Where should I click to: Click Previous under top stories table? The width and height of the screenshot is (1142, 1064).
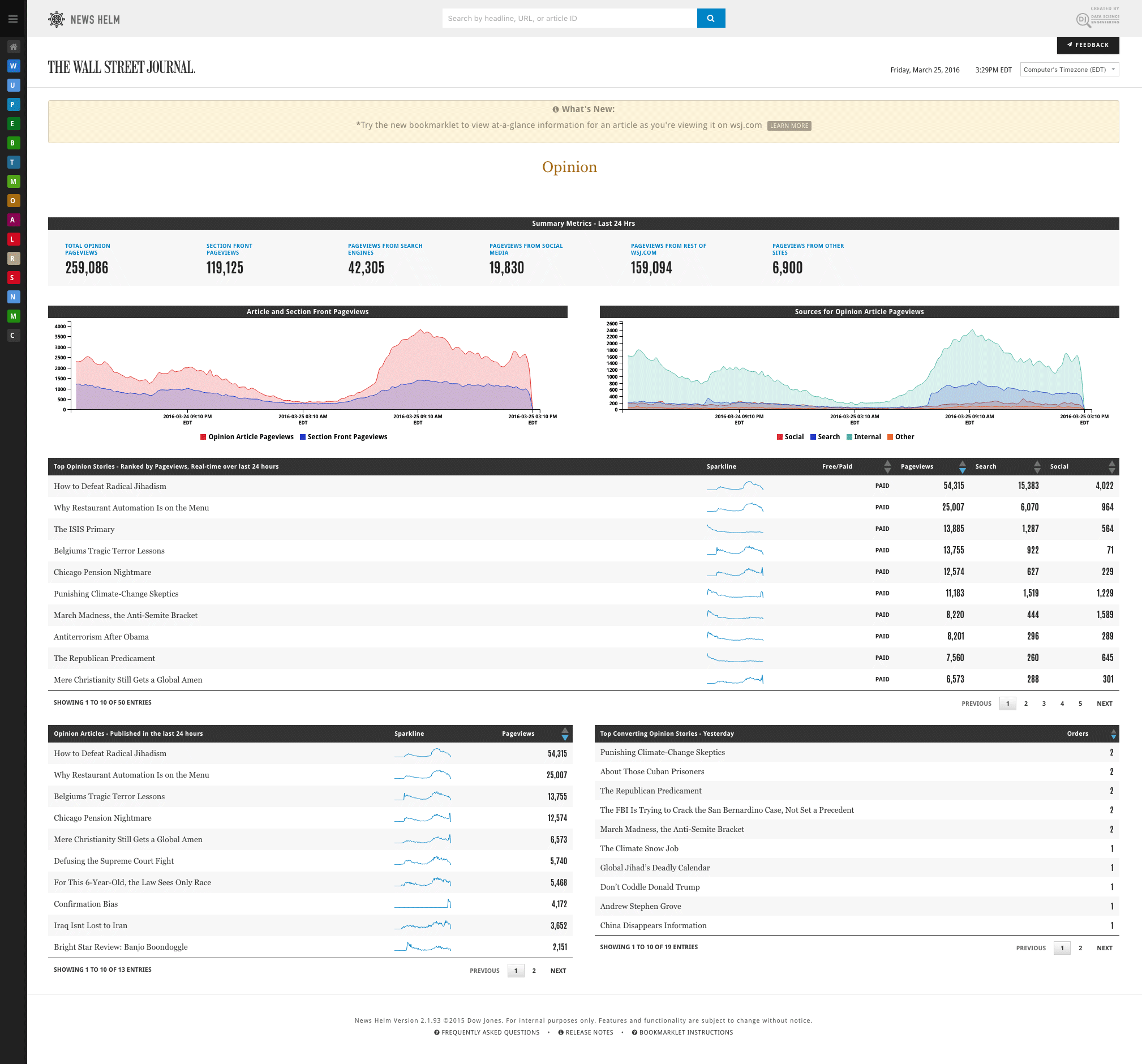coord(976,704)
